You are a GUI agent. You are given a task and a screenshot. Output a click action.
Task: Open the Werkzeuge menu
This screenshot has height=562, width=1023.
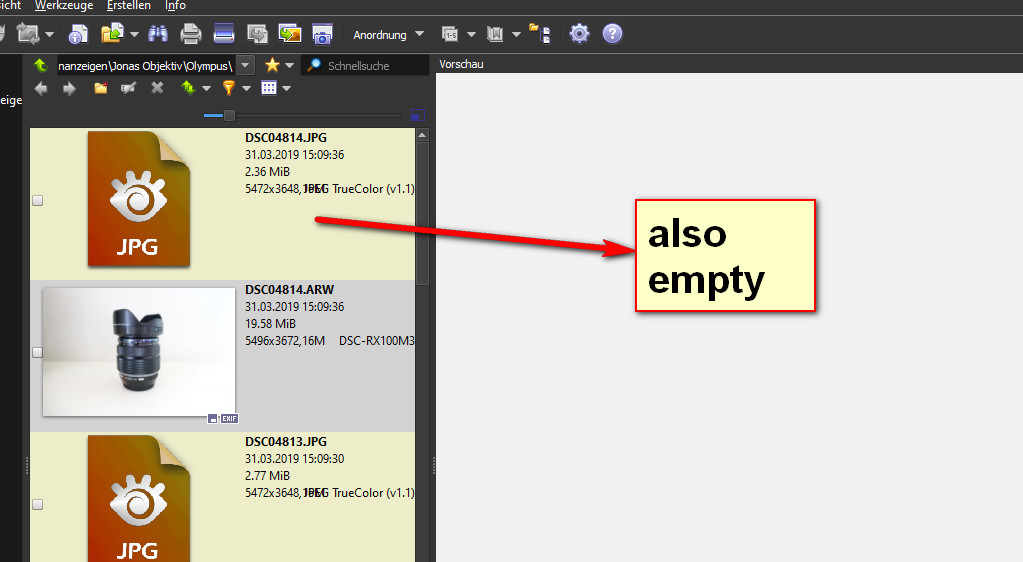click(63, 6)
